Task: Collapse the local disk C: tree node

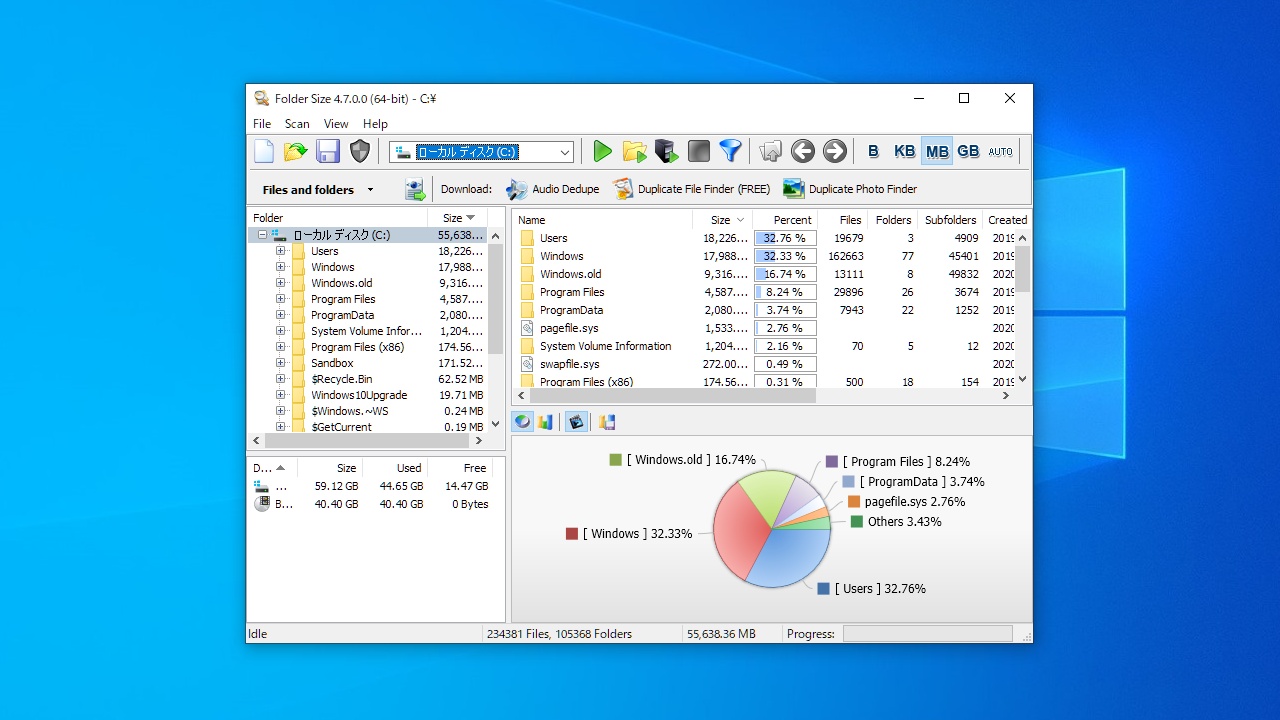Action: click(262, 235)
